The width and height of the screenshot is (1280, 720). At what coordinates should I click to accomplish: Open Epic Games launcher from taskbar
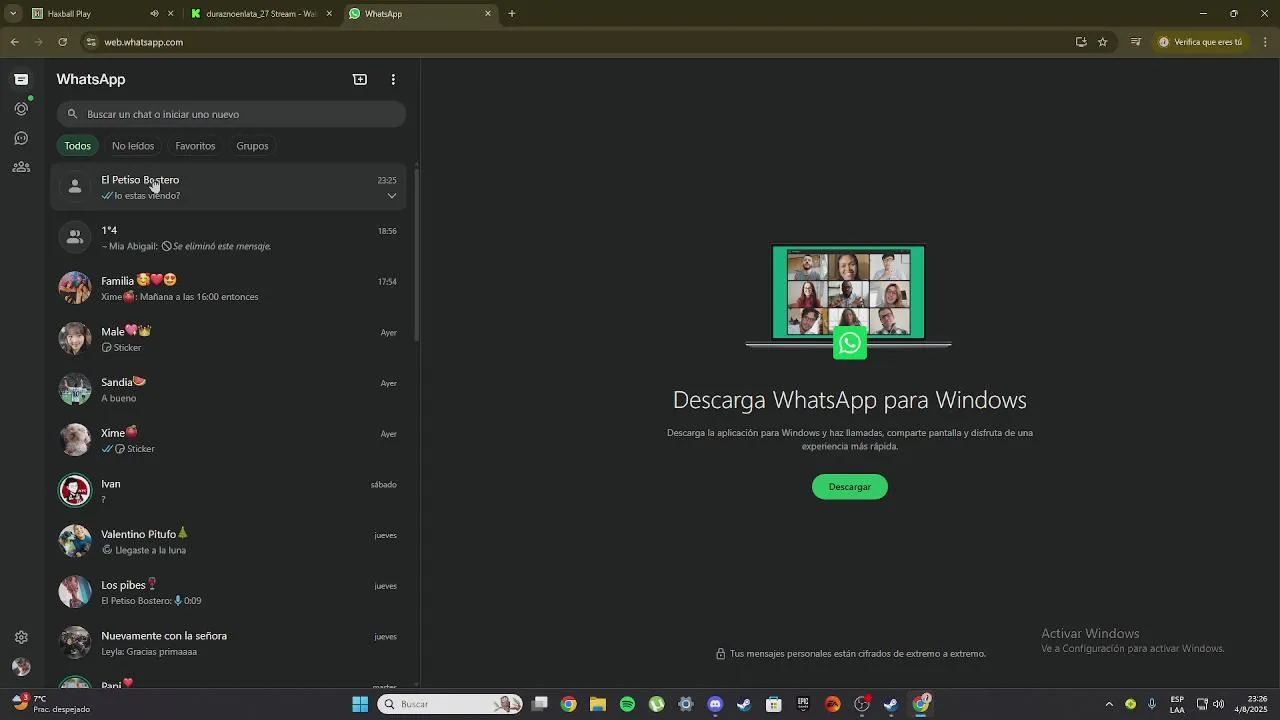pyautogui.click(x=803, y=704)
